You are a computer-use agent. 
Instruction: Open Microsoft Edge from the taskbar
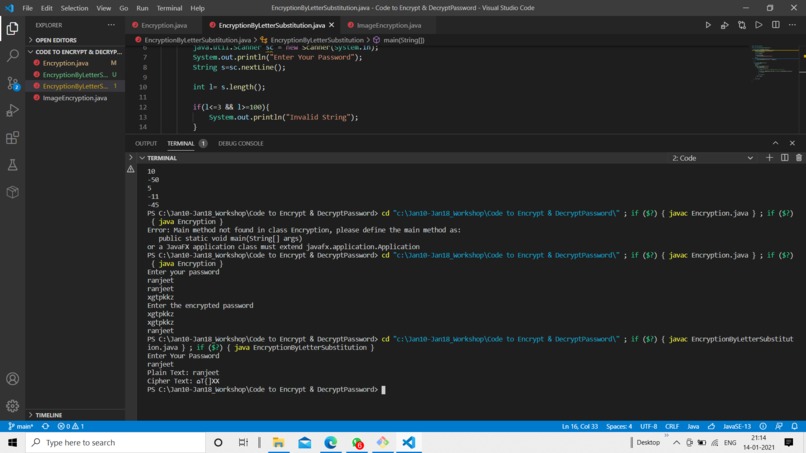click(331, 443)
